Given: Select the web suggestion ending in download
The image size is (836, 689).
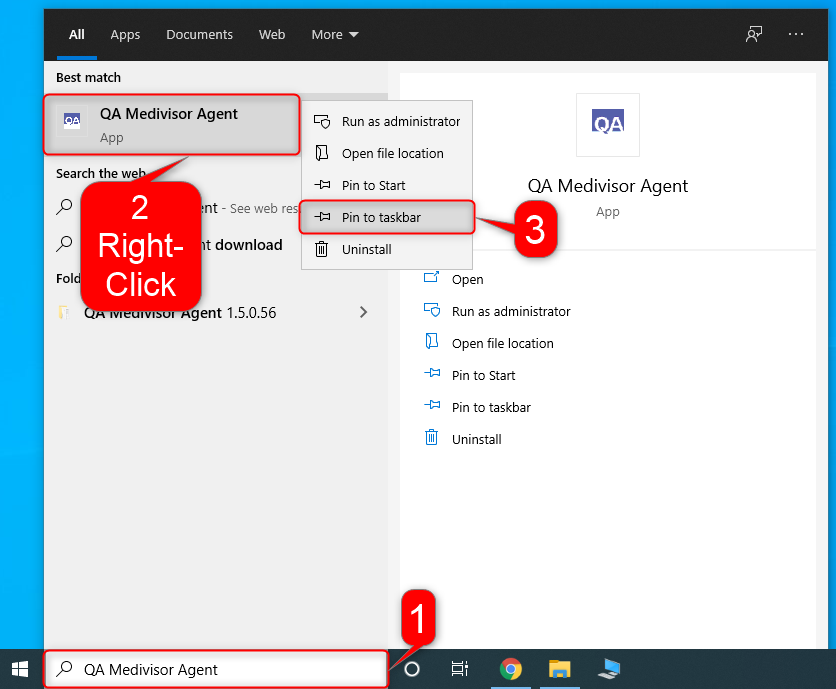Looking at the screenshot, I should point(216,245).
